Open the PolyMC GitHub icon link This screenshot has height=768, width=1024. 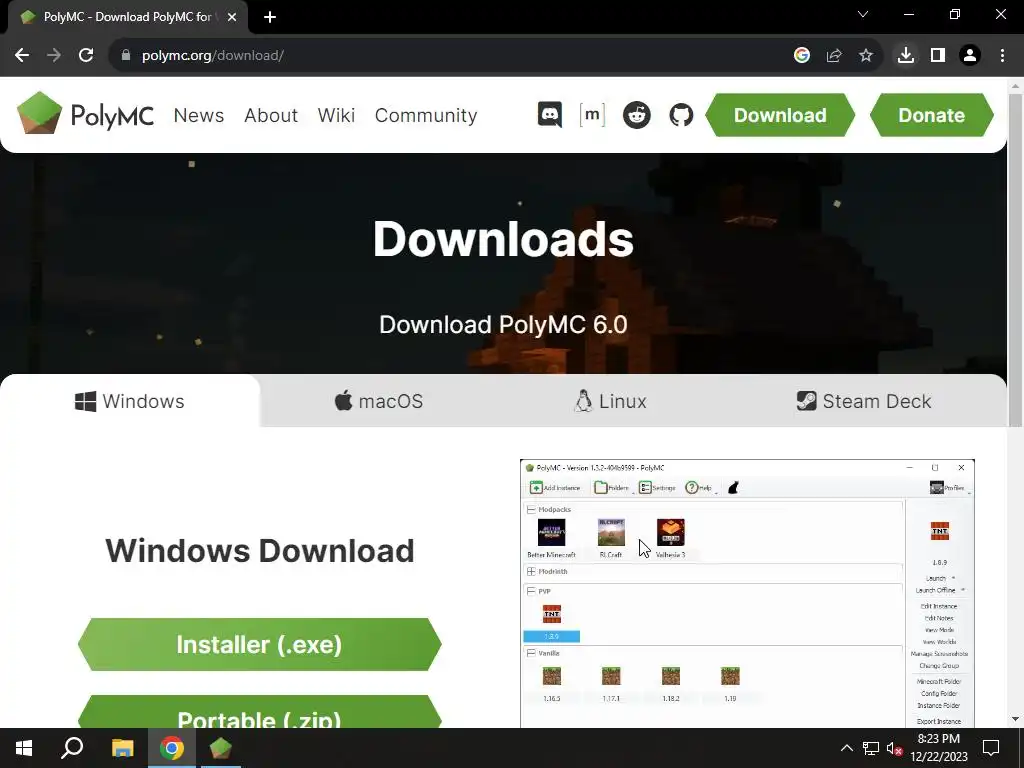tap(681, 115)
